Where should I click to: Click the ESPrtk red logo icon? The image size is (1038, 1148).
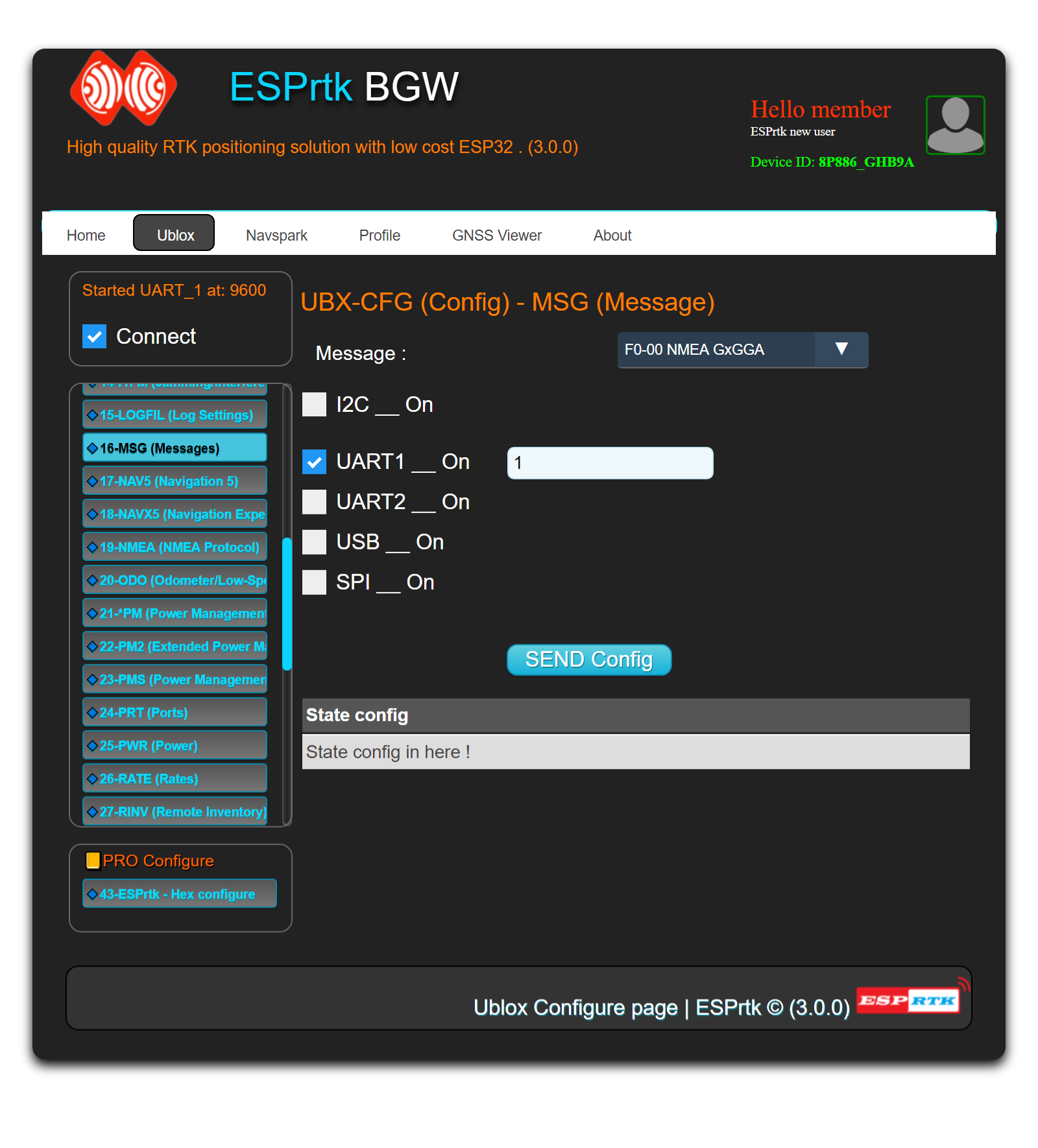coord(123,88)
